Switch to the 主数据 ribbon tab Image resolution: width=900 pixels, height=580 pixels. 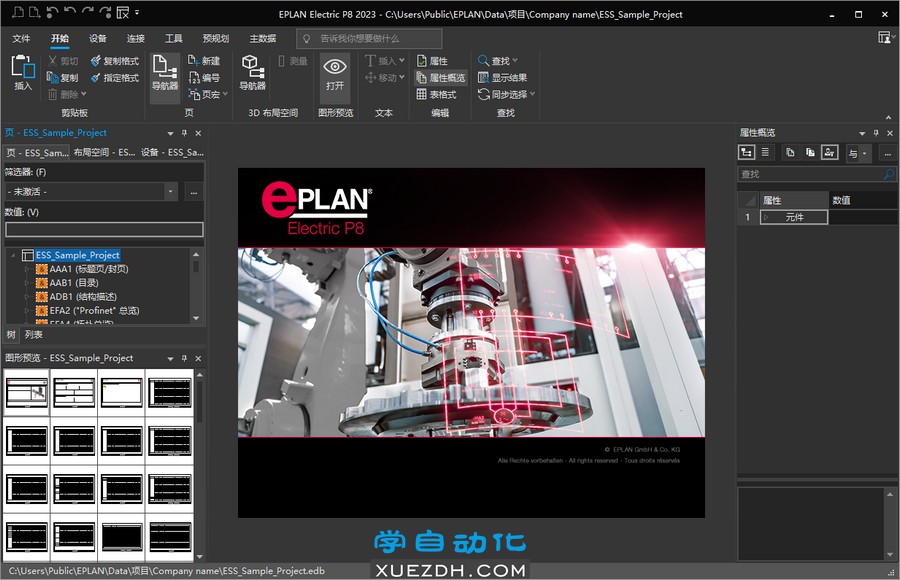(262, 38)
